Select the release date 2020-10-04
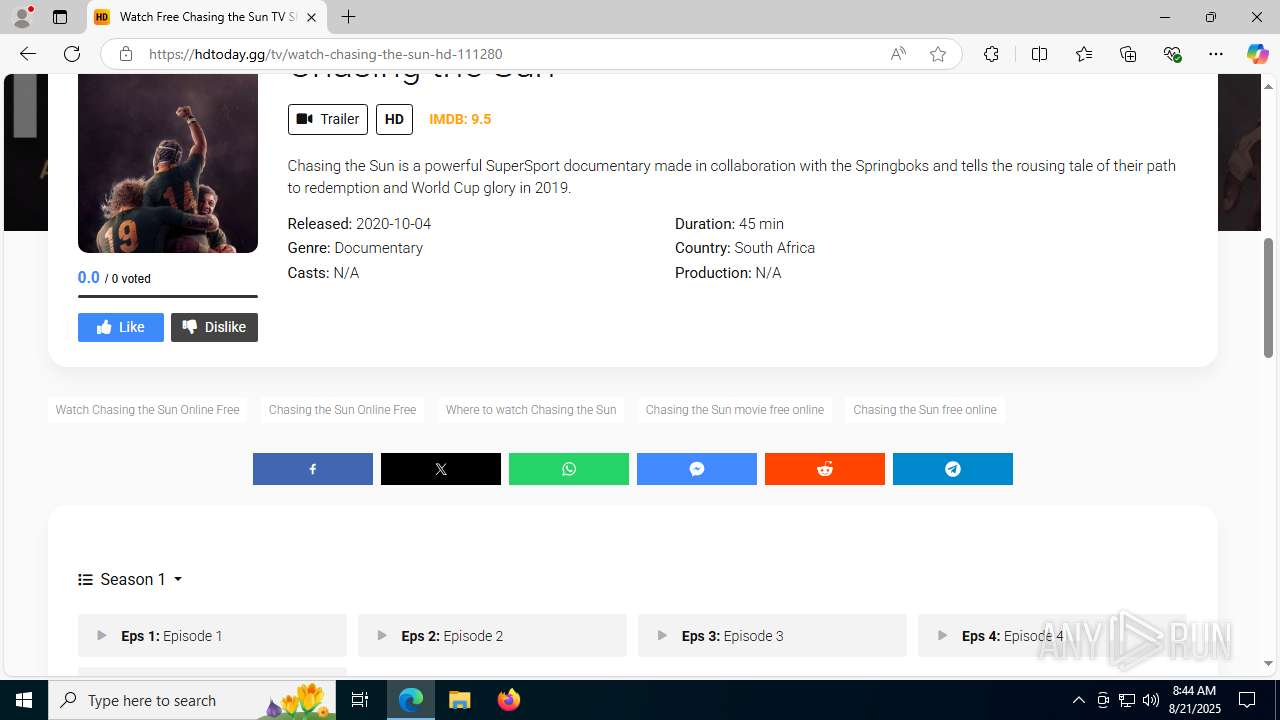This screenshot has width=1280, height=720. click(393, 224)
